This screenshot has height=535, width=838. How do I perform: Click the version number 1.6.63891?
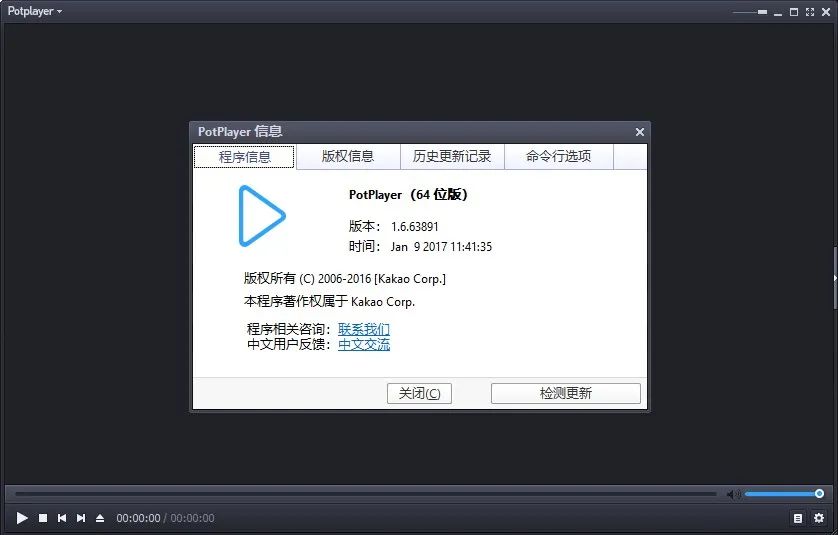[415, 227]
